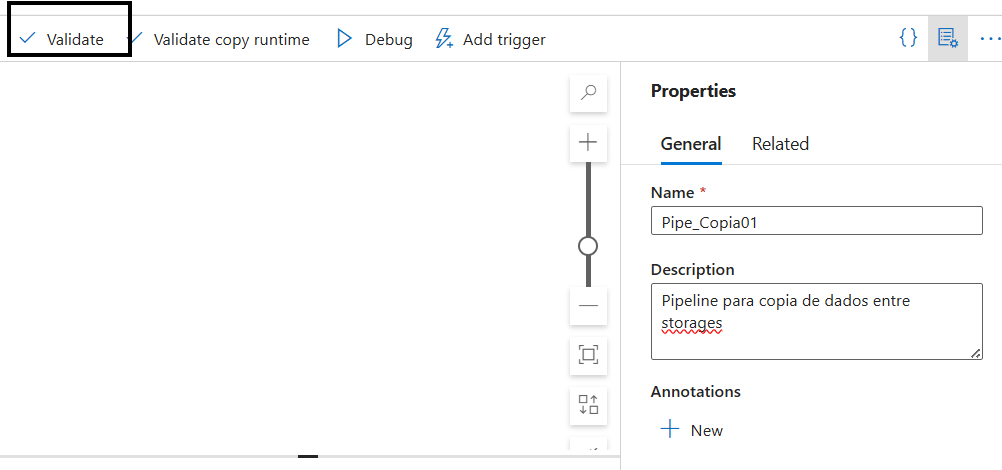
Task: Zoom out canvas with minus icon
Action: click(x=588, y=305)
